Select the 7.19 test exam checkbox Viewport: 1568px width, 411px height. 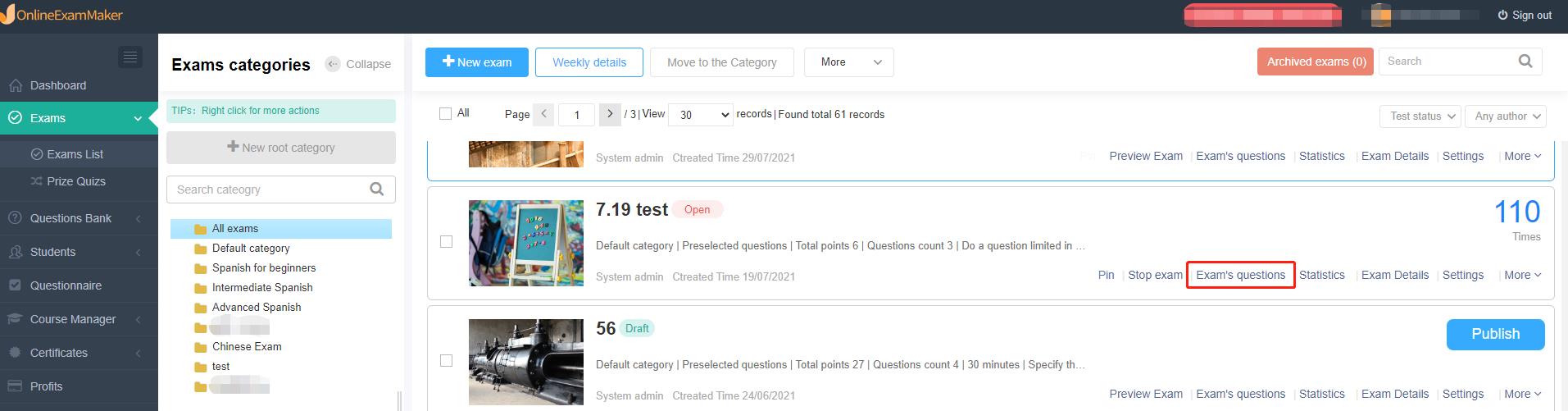[x=446, y=242]
